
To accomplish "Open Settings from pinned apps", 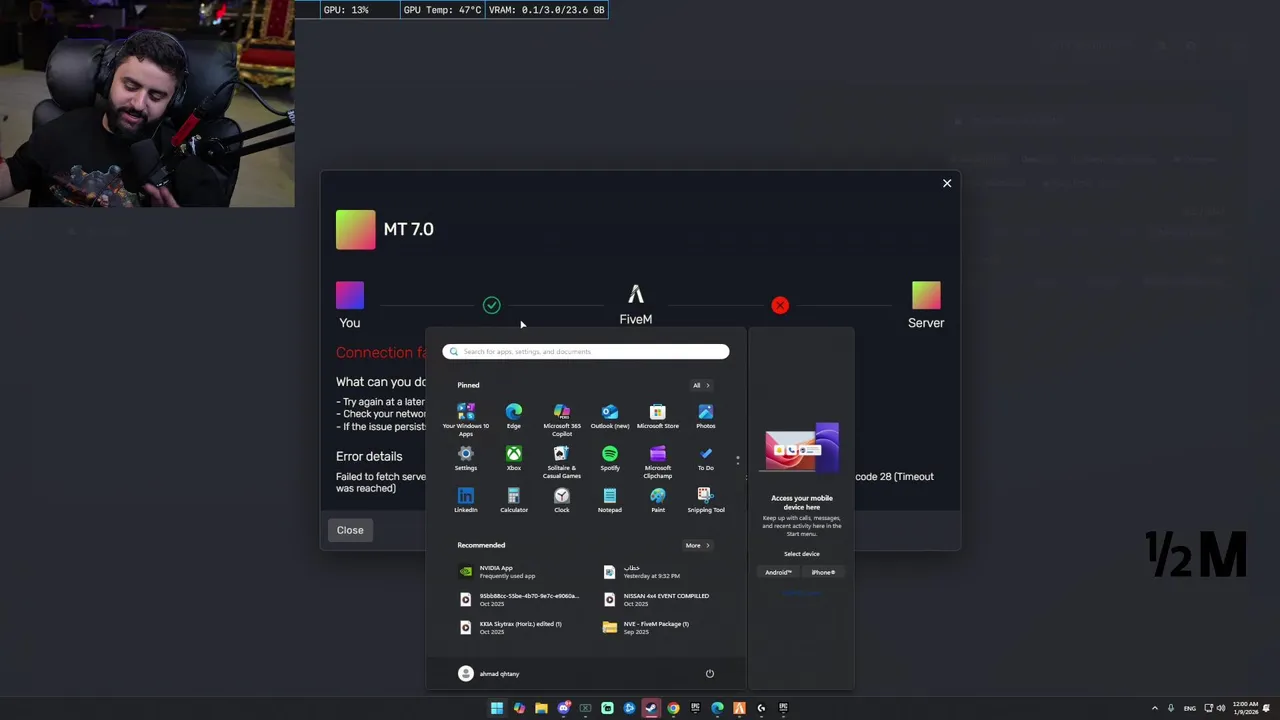I will coord(466,458).
